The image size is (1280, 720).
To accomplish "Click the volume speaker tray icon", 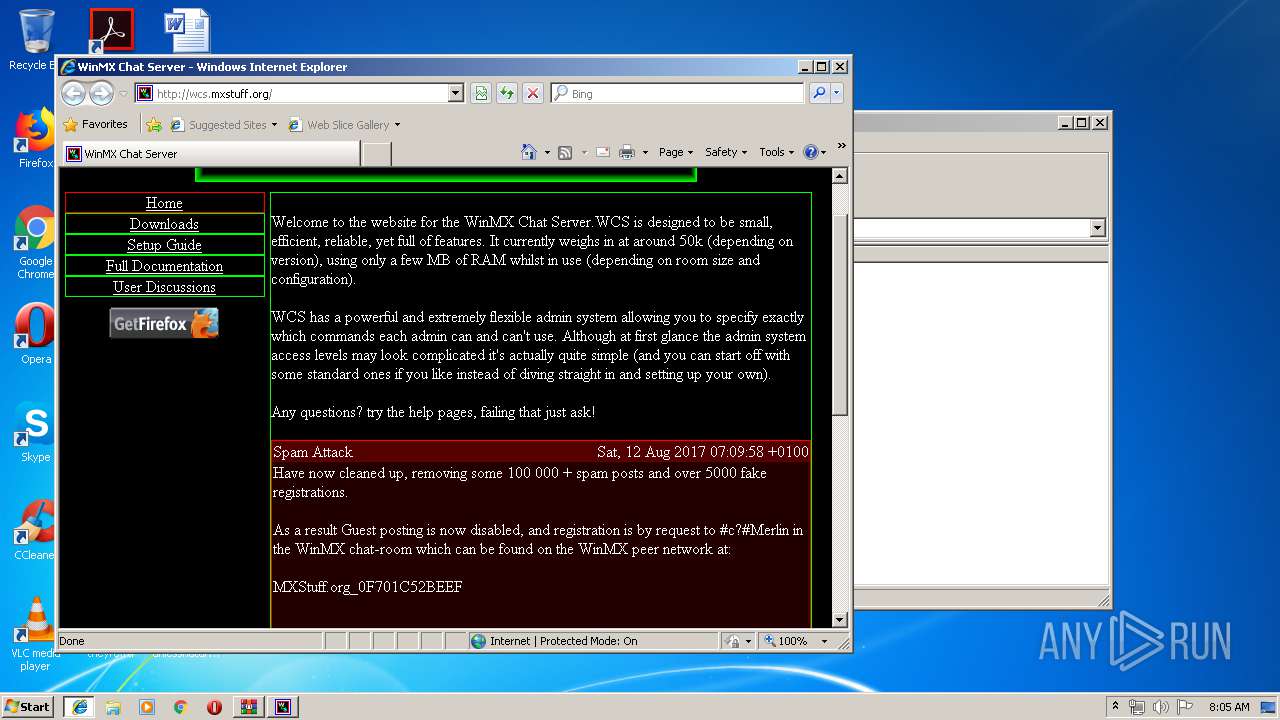I will [x=1160, y=706].
